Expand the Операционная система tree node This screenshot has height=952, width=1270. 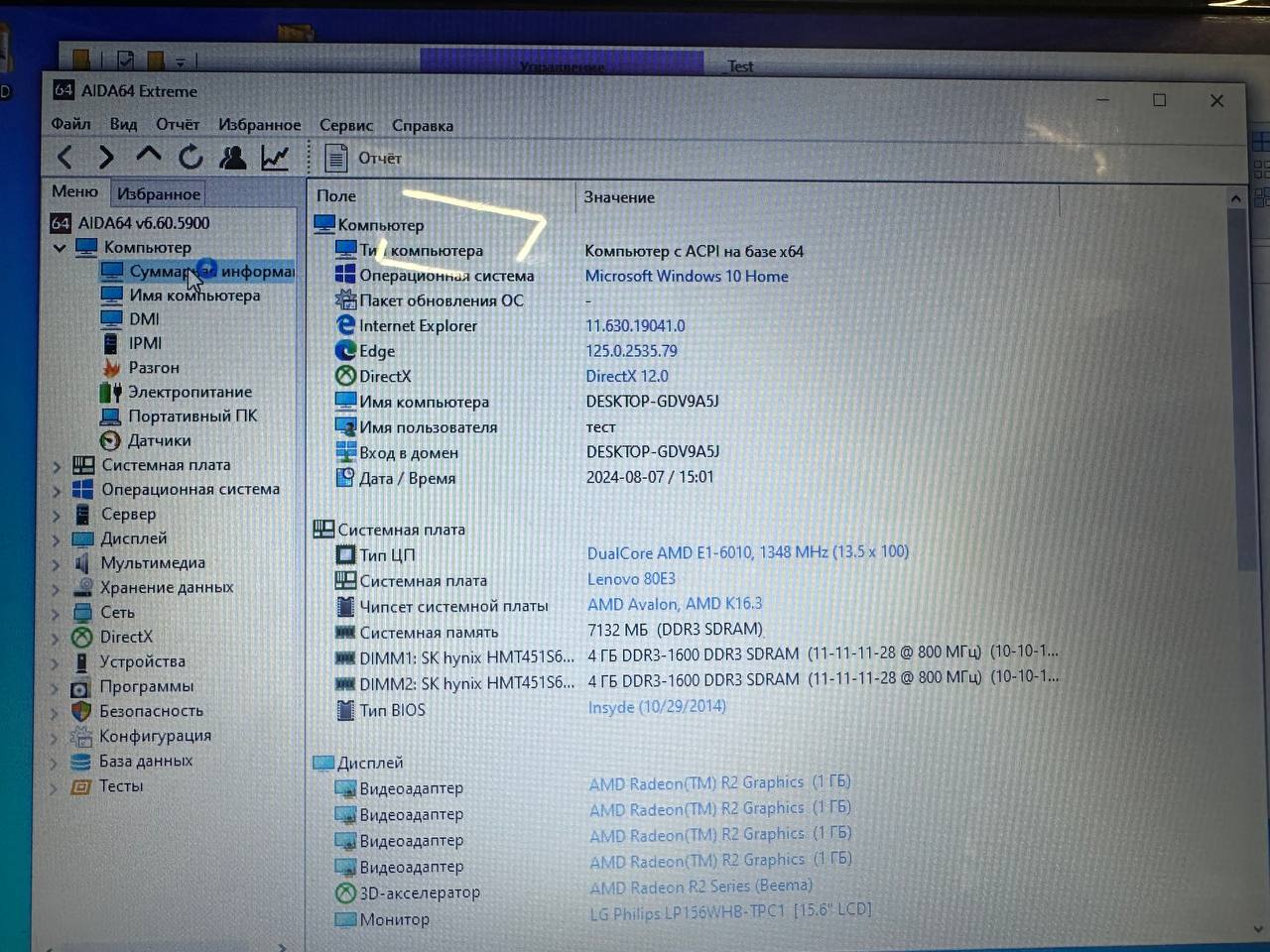point(57,490)
